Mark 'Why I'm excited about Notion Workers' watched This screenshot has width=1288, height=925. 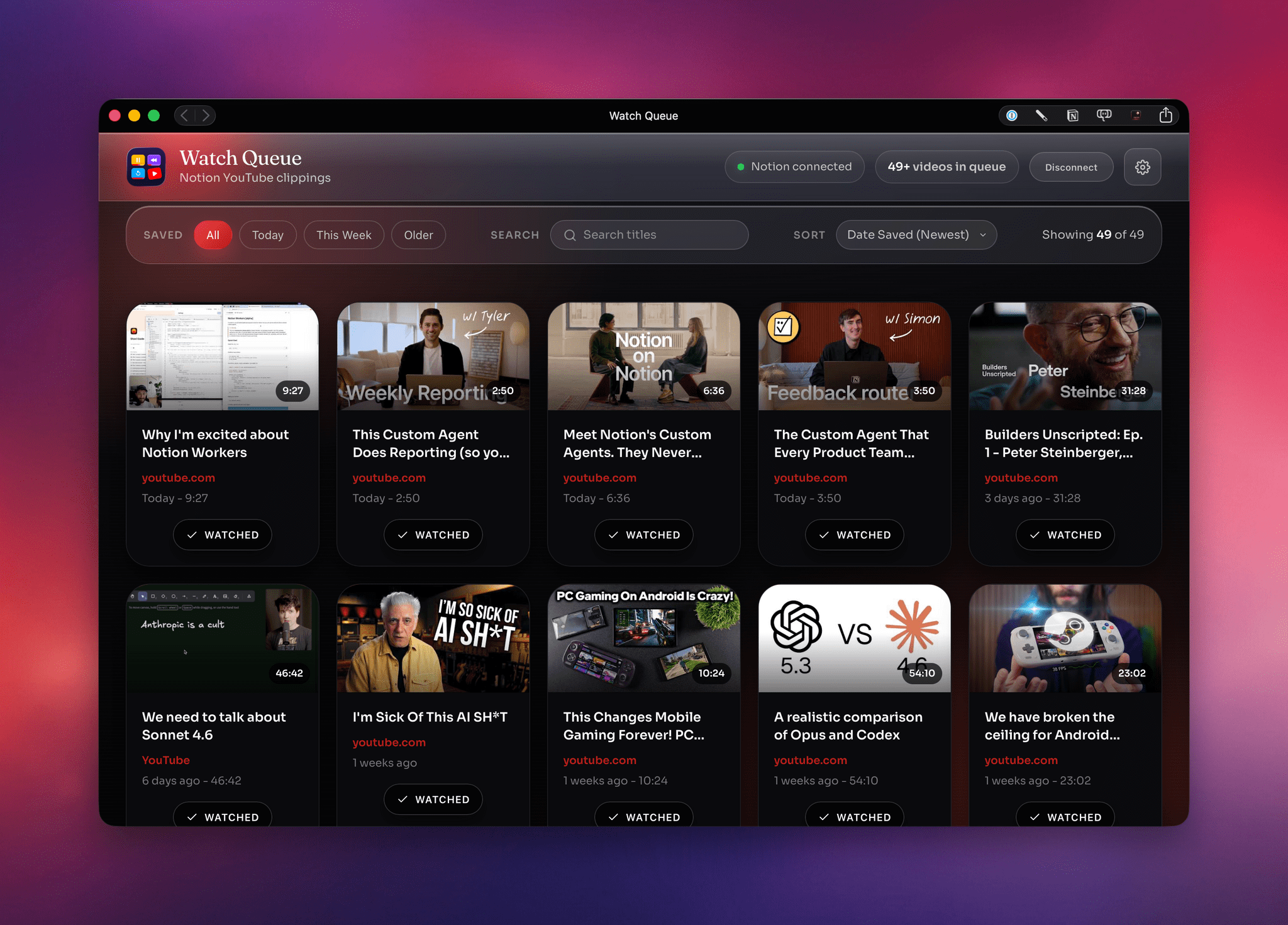[223, 535]
